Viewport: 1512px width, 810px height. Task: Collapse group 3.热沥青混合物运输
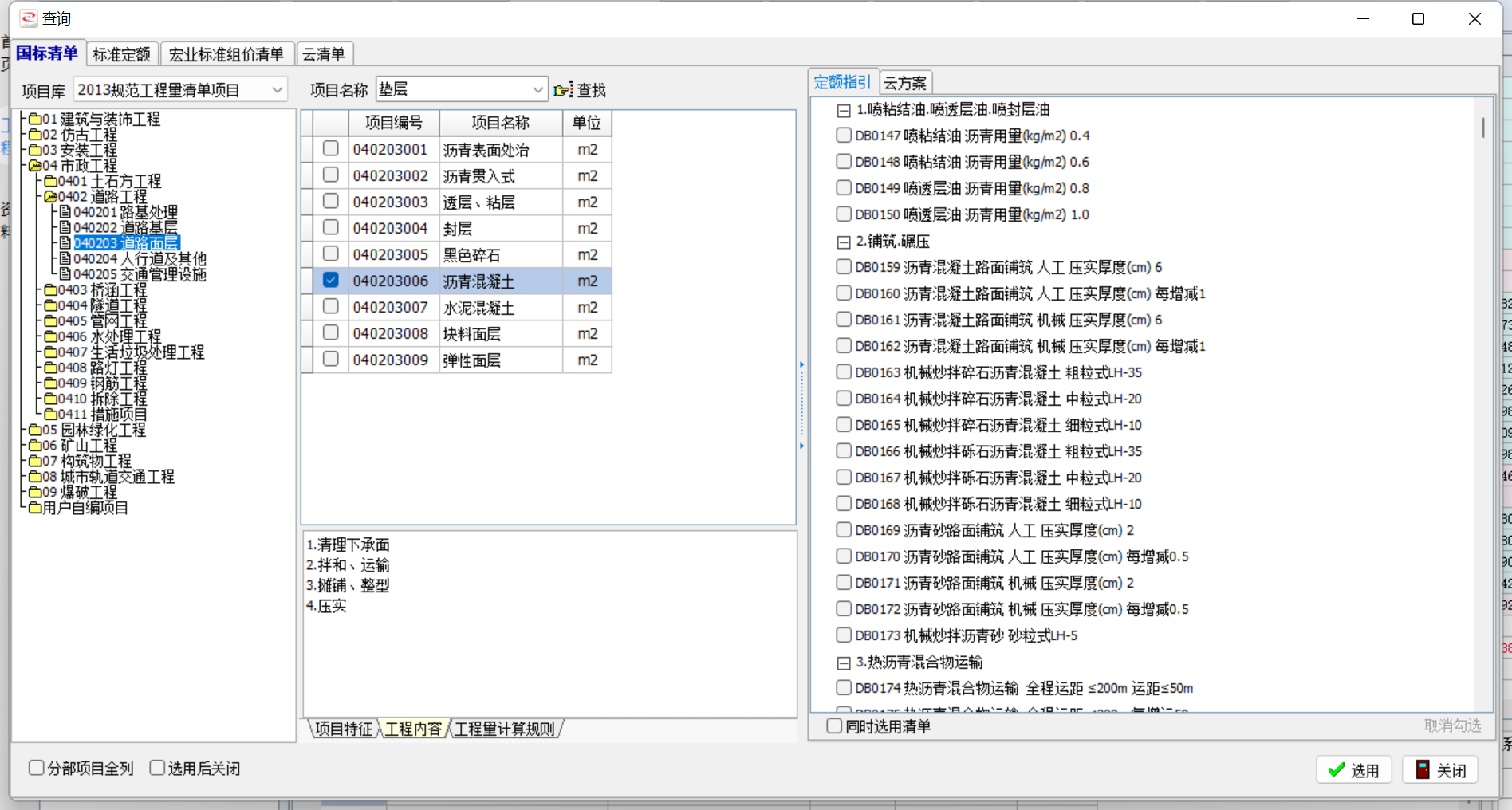[844, 663]
